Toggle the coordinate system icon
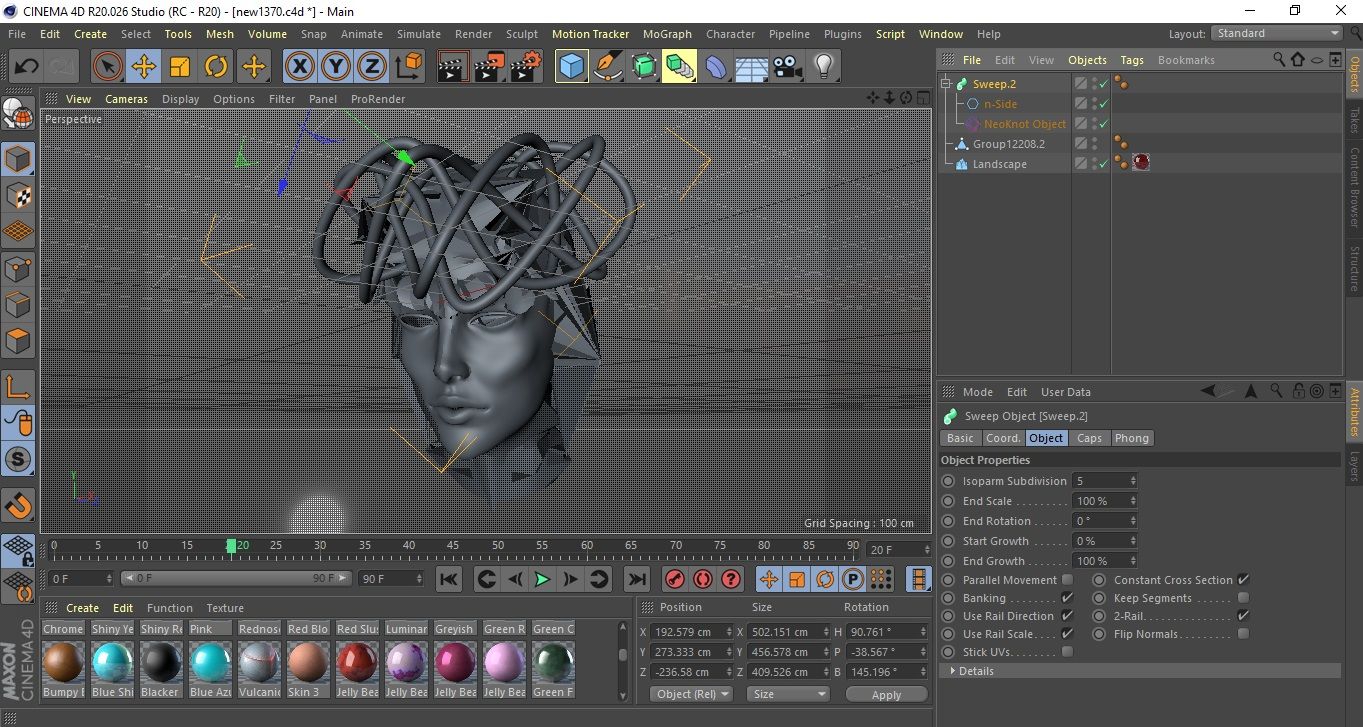This screenshot has width=1363, height=727. click(408, 67)
